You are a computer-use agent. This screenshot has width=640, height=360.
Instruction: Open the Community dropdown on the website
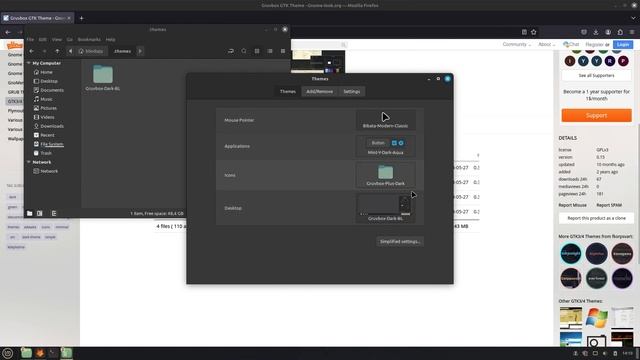click(516, 44)
